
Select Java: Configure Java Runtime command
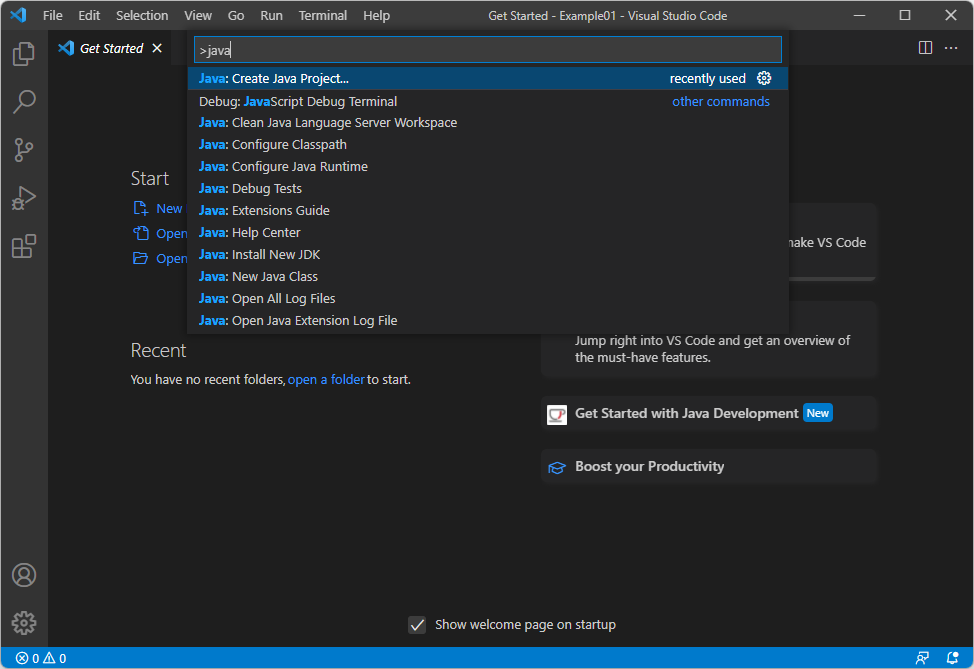tap(488, 166)
